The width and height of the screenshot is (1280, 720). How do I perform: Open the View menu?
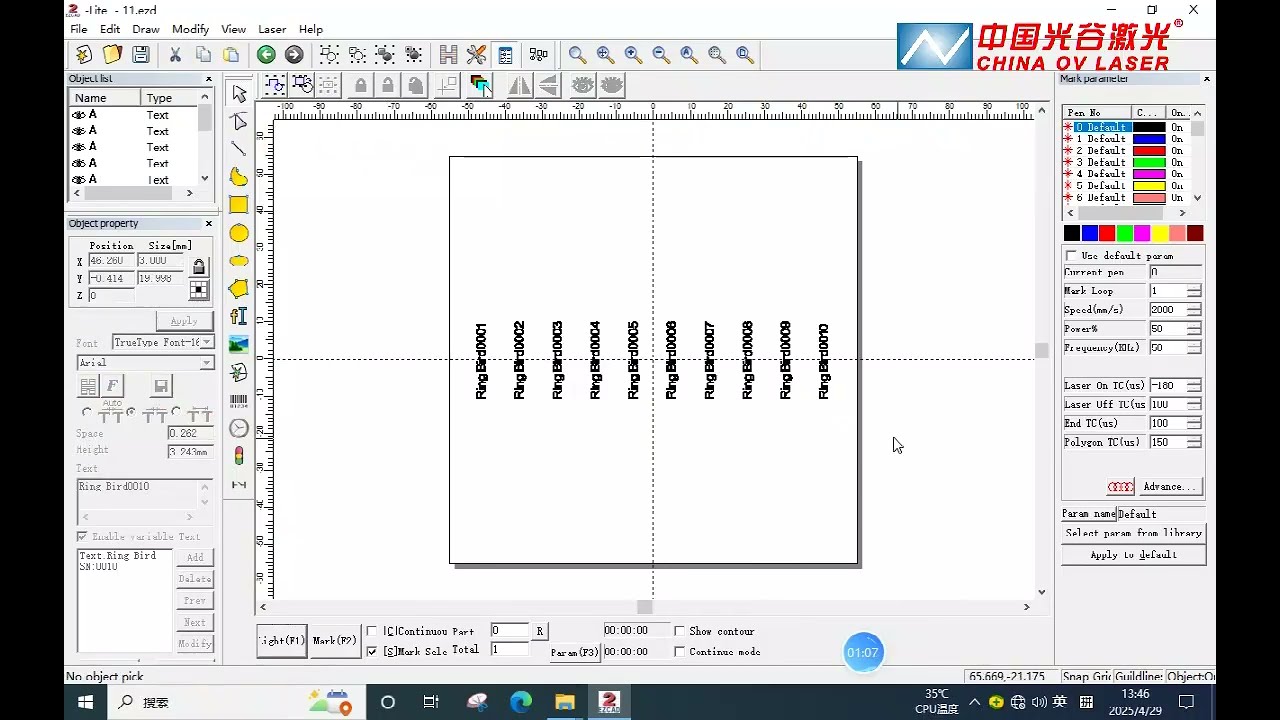pos(234,30)
